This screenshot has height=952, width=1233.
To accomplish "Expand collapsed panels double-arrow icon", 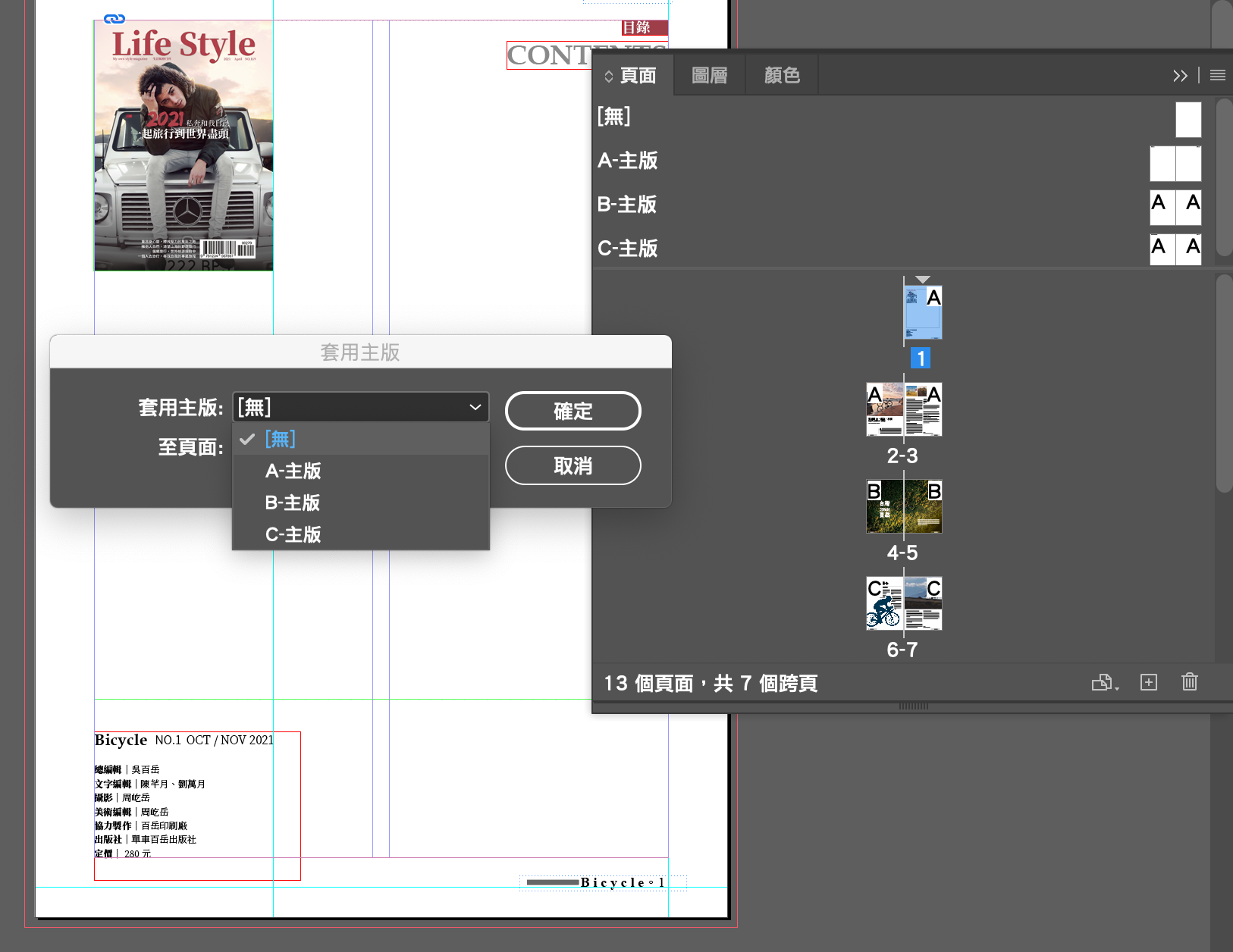I will 1180,75.
